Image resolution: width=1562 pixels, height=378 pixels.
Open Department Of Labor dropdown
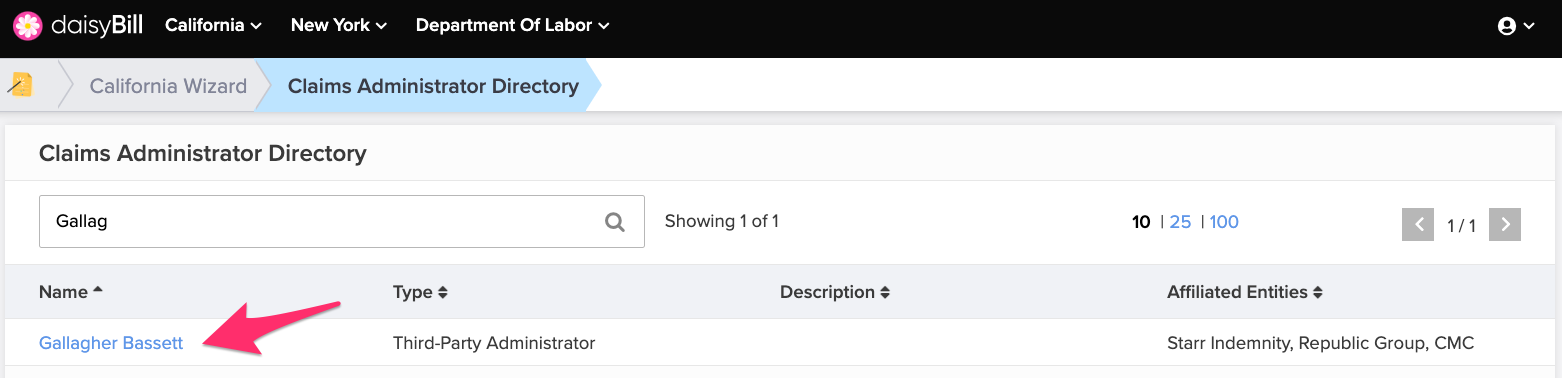pos(512,26)
